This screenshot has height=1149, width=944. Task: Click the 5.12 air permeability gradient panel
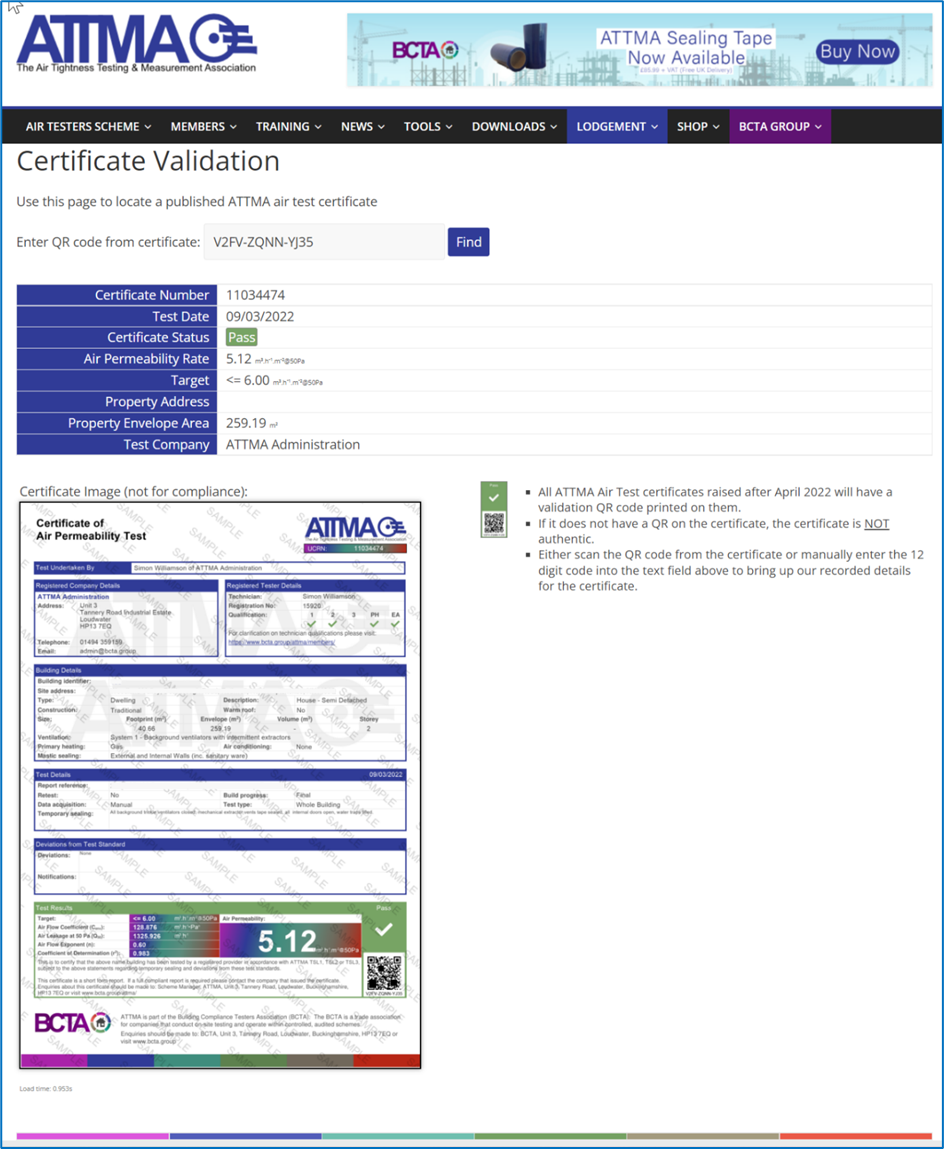290,939
